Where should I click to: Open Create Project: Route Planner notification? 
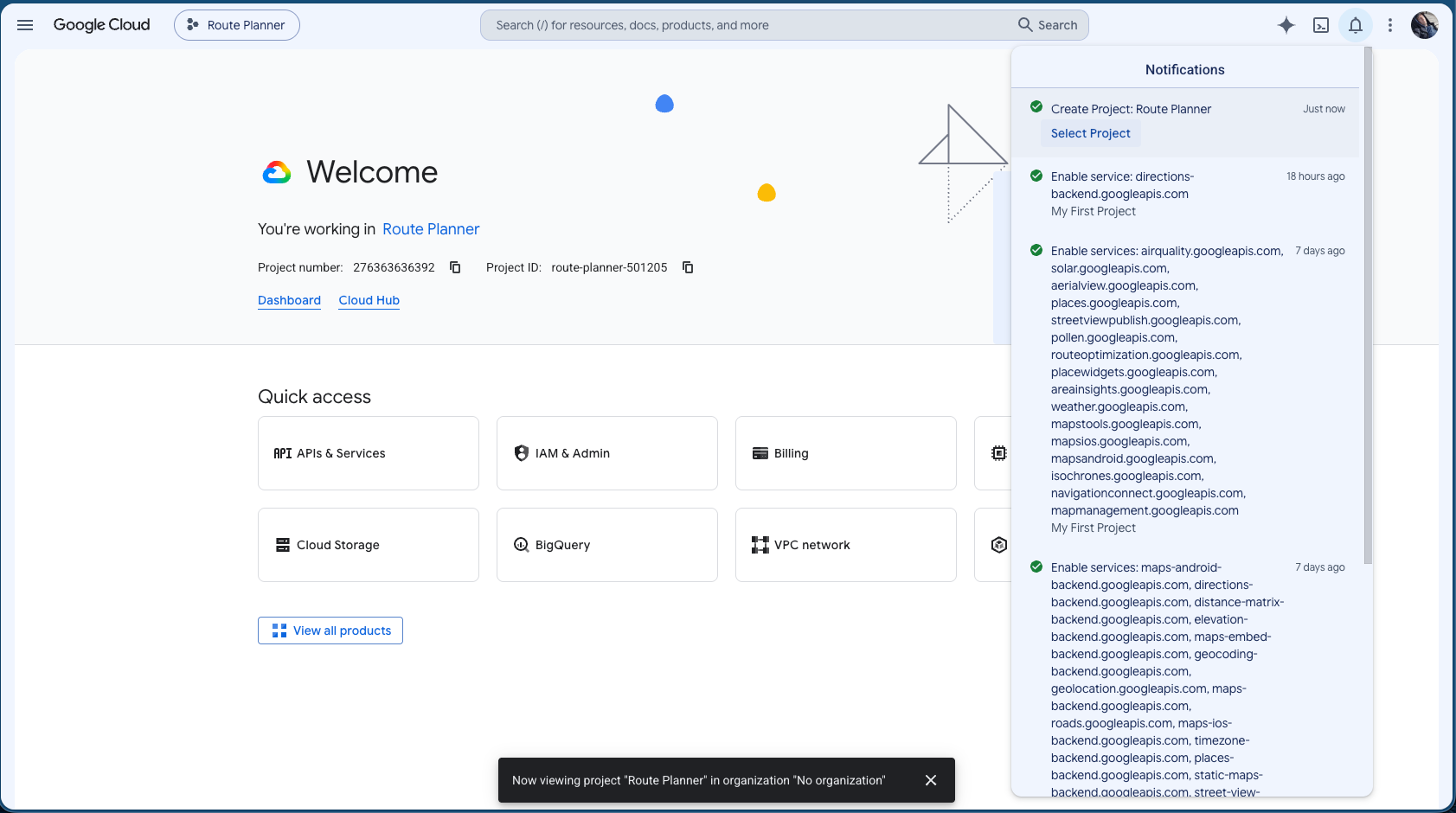click(x=1185, y=122)
